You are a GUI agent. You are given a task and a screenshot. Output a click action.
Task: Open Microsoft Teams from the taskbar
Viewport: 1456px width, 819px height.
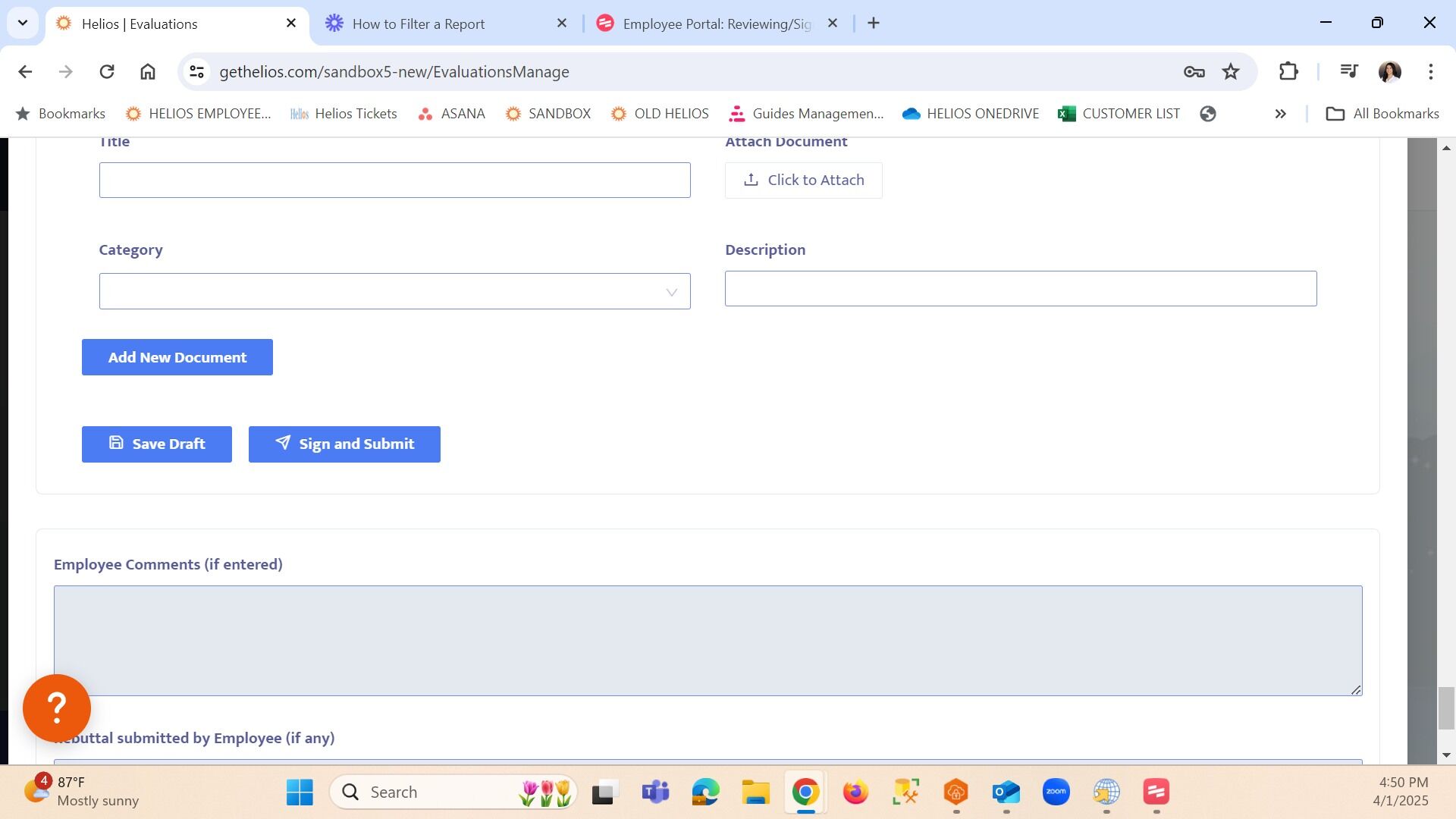pos(655,792)
